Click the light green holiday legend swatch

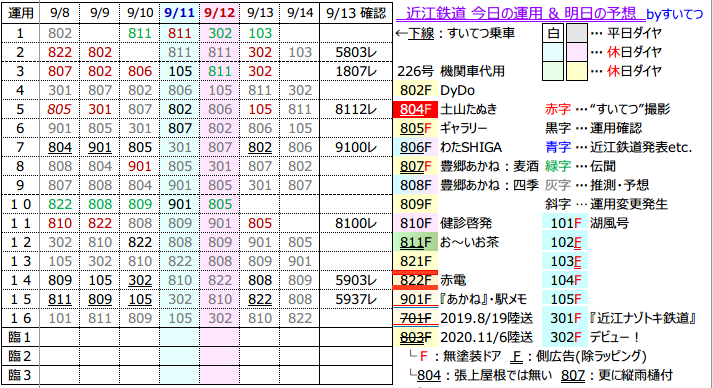553,71
